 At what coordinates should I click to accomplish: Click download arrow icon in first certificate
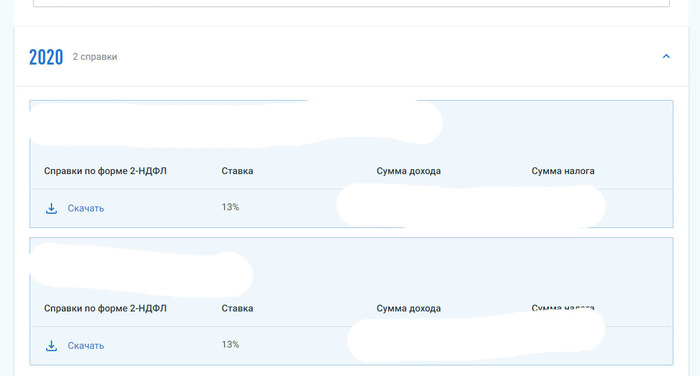coord(51,208)
